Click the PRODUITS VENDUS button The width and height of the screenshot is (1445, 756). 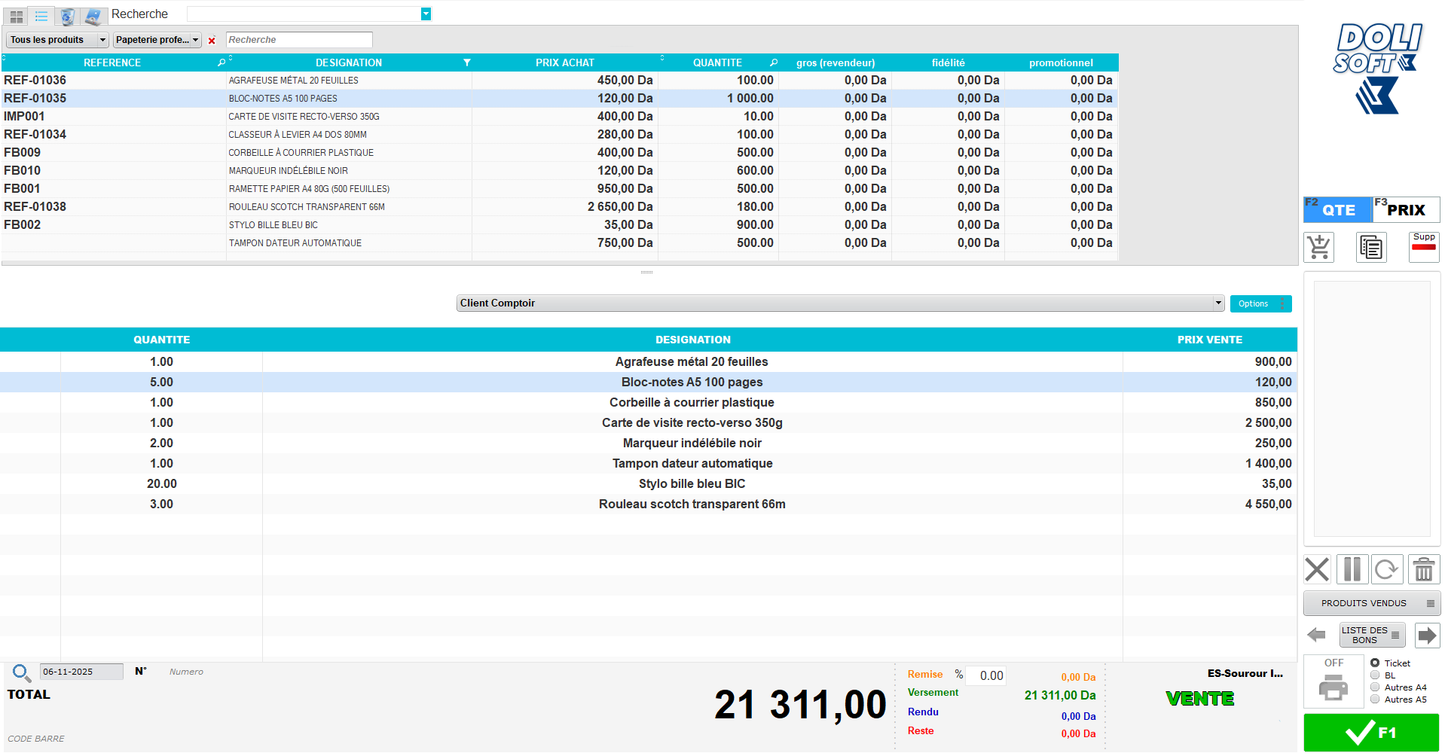tap(1371, 602)
